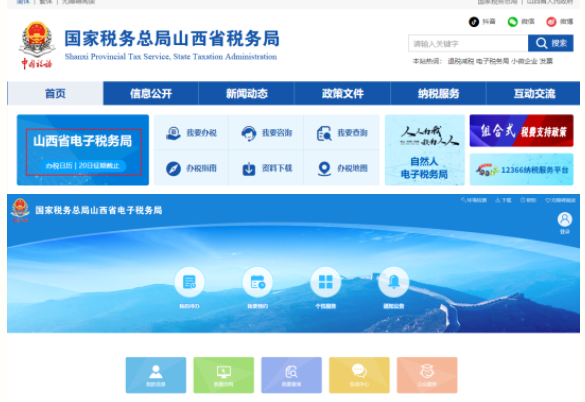Select the 我要办税 icon
Viewport: 585px width, 402px height.
tap(173, 133)
